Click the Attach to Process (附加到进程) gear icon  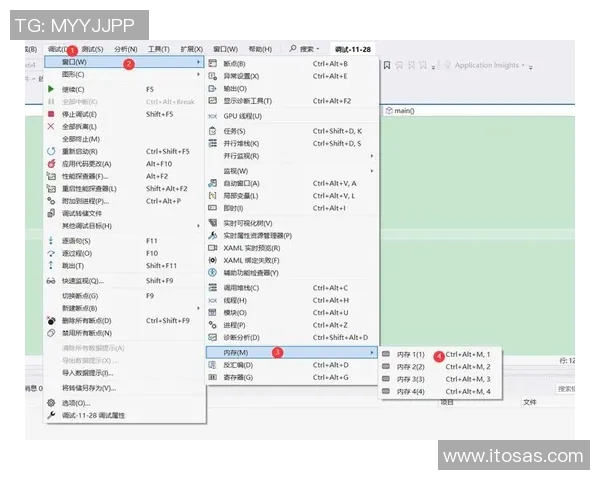click(51, 201)
